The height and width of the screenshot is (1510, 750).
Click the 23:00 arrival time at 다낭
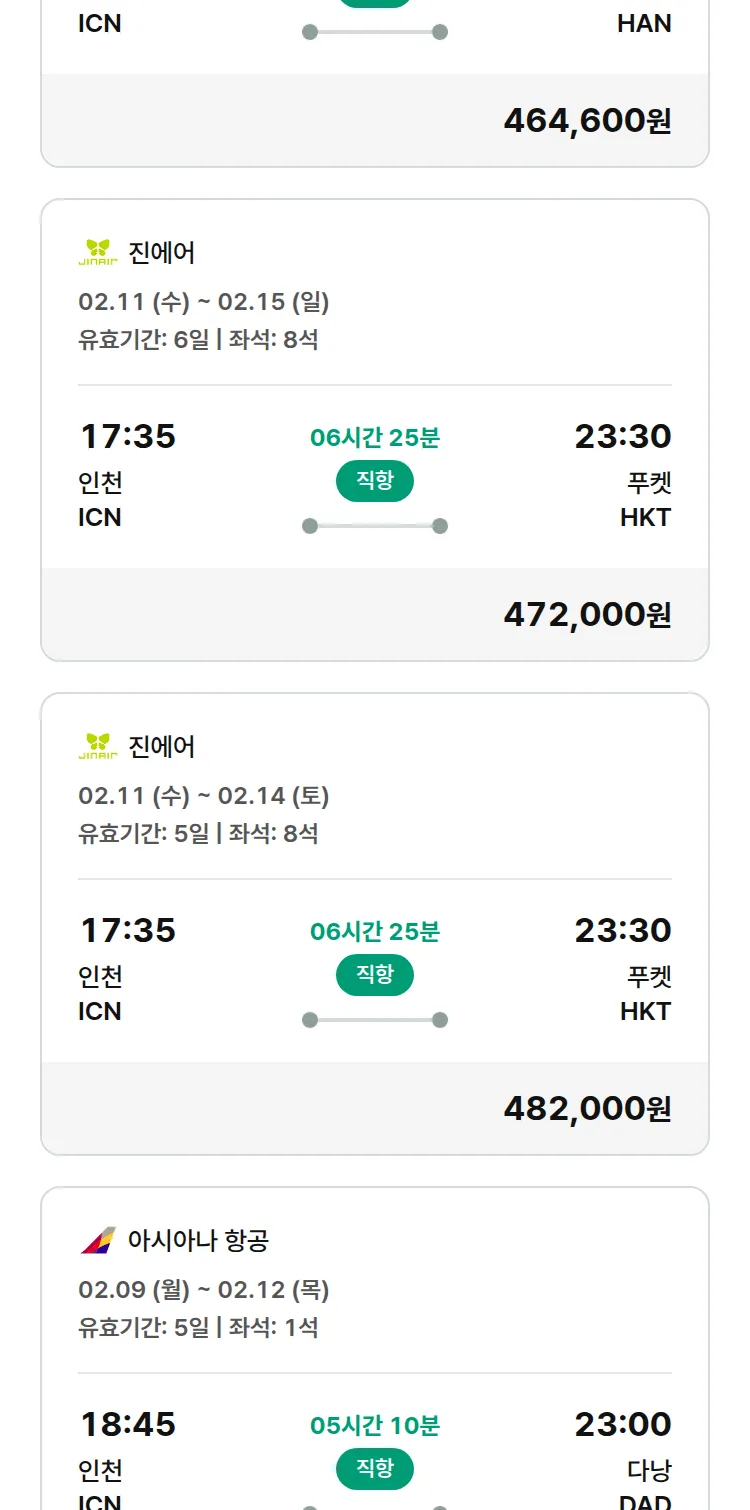coord(622,1424)
